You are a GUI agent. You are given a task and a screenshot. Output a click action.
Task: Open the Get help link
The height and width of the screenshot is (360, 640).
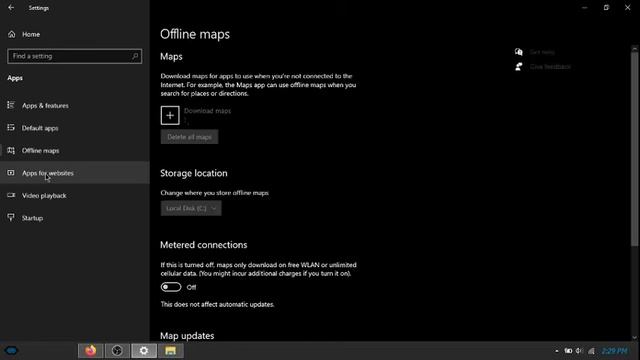[542, 52]
